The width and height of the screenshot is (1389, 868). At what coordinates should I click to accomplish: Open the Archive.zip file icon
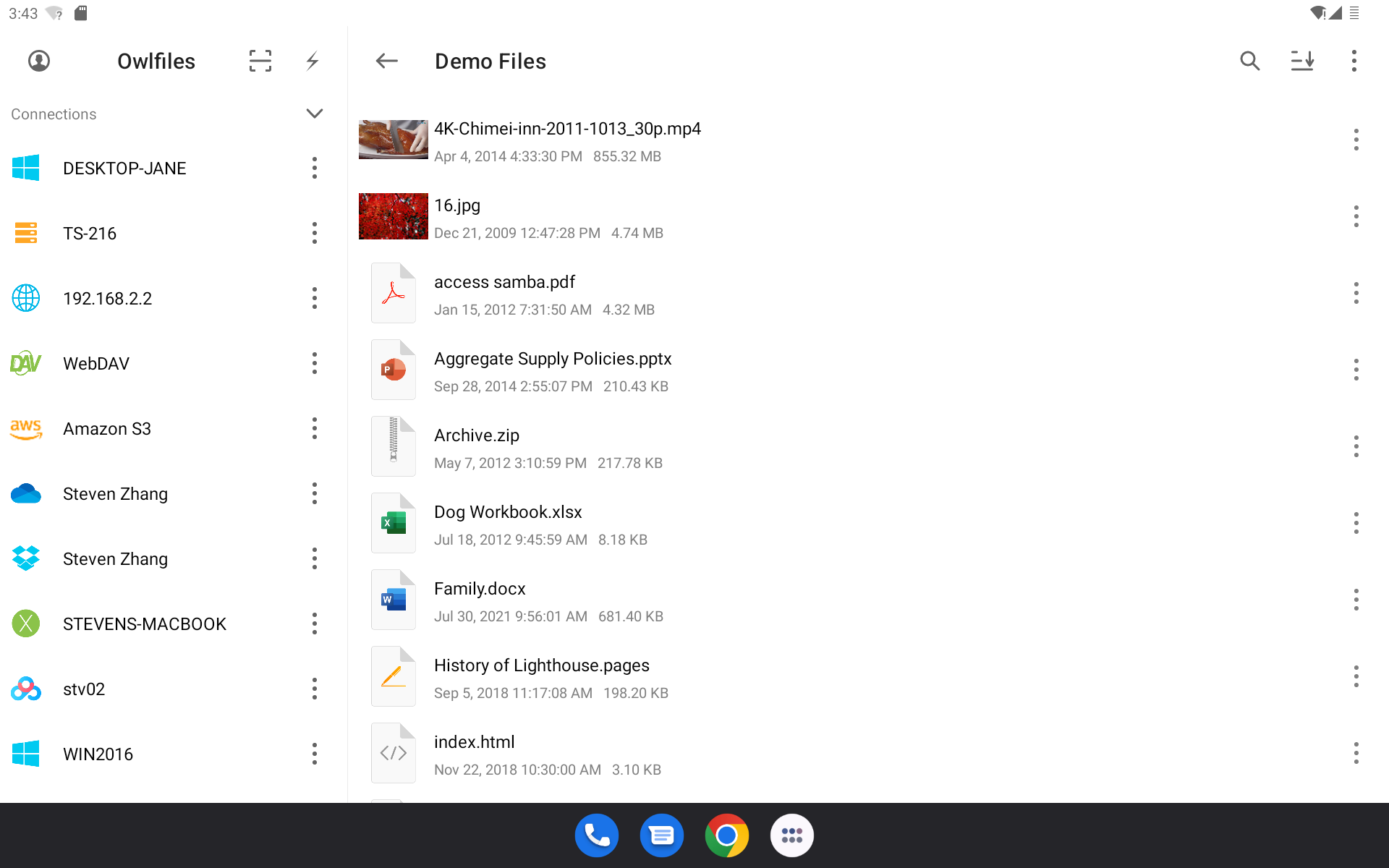point(394,446)
